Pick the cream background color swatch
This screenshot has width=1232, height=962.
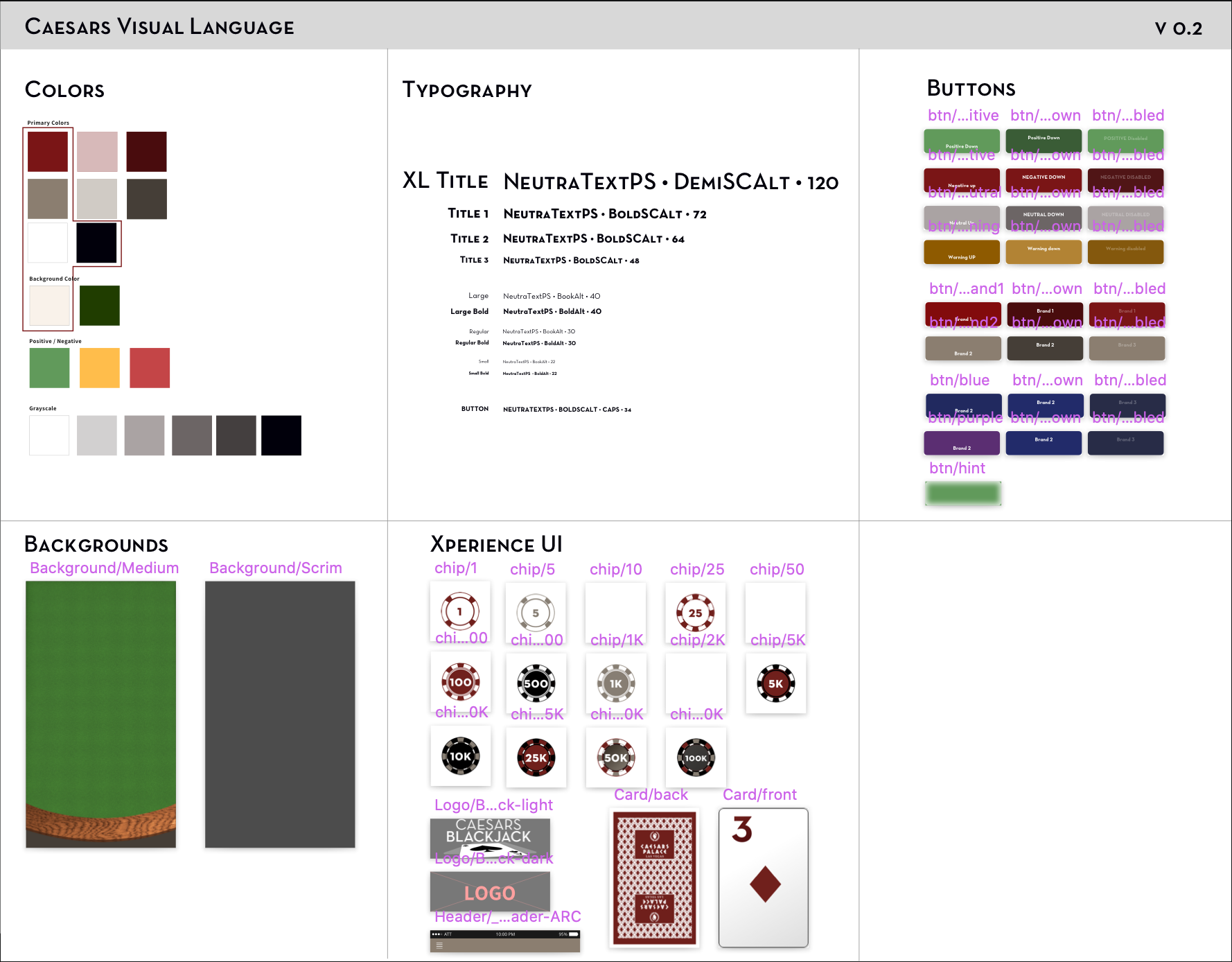[49, 306]
